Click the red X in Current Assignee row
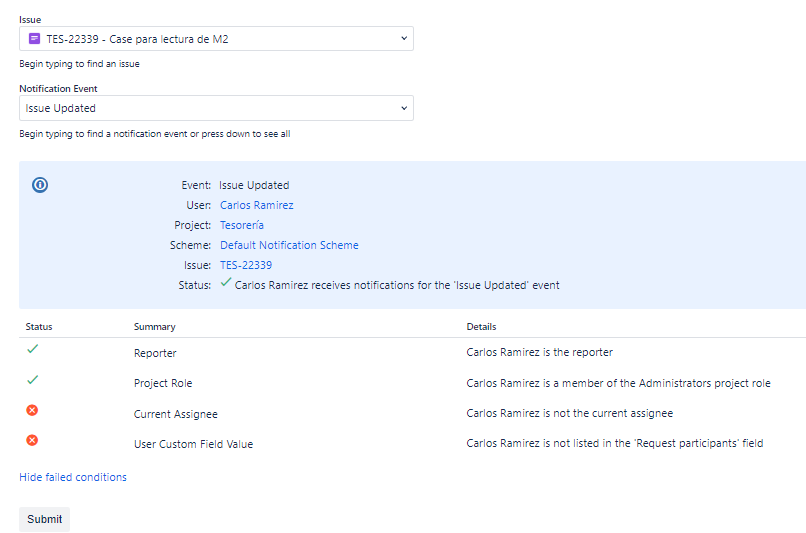806x533 pixels. (x=32, y=410)
